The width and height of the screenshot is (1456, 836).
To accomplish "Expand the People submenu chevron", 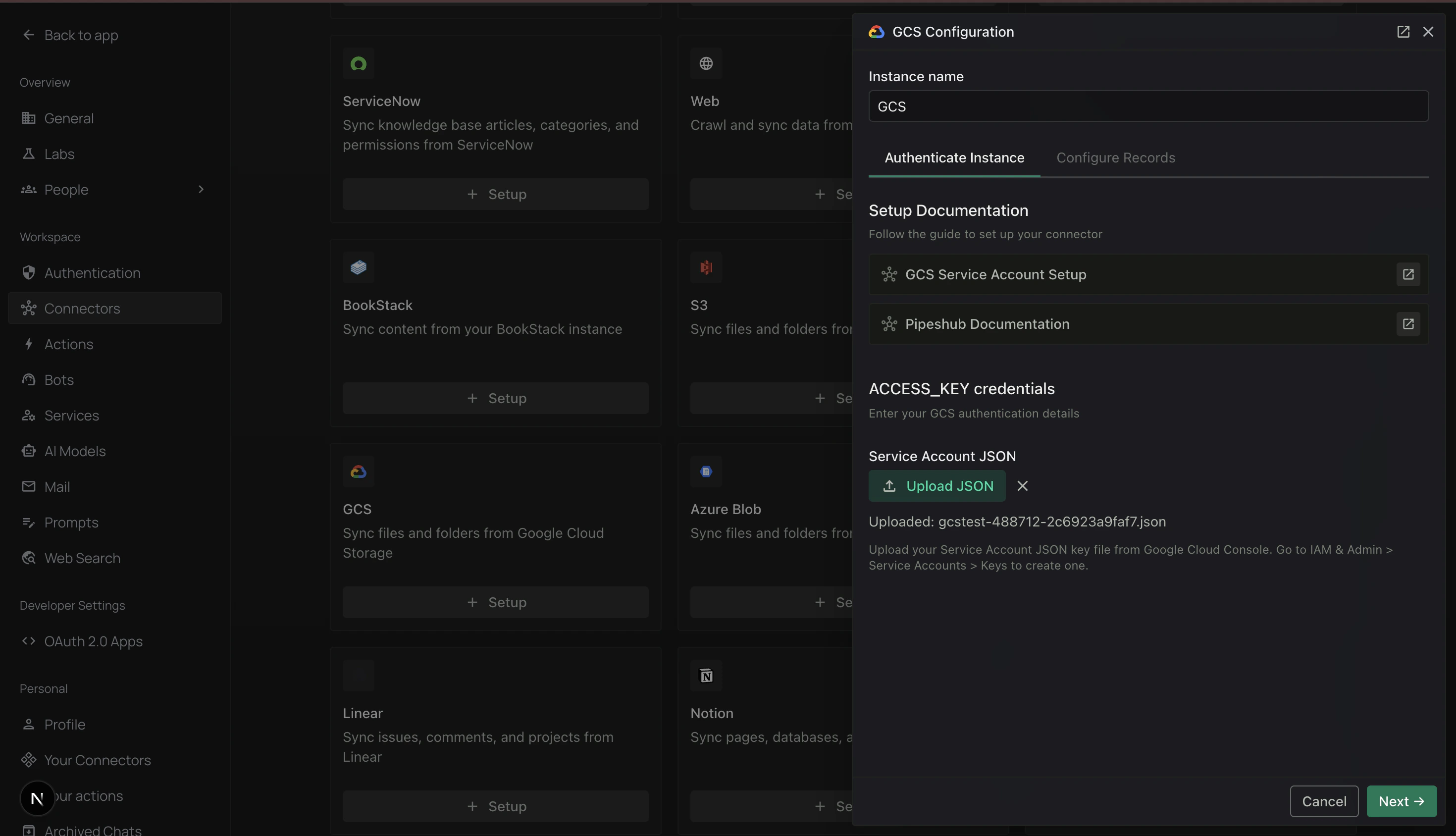I will (x=201, y=190).
